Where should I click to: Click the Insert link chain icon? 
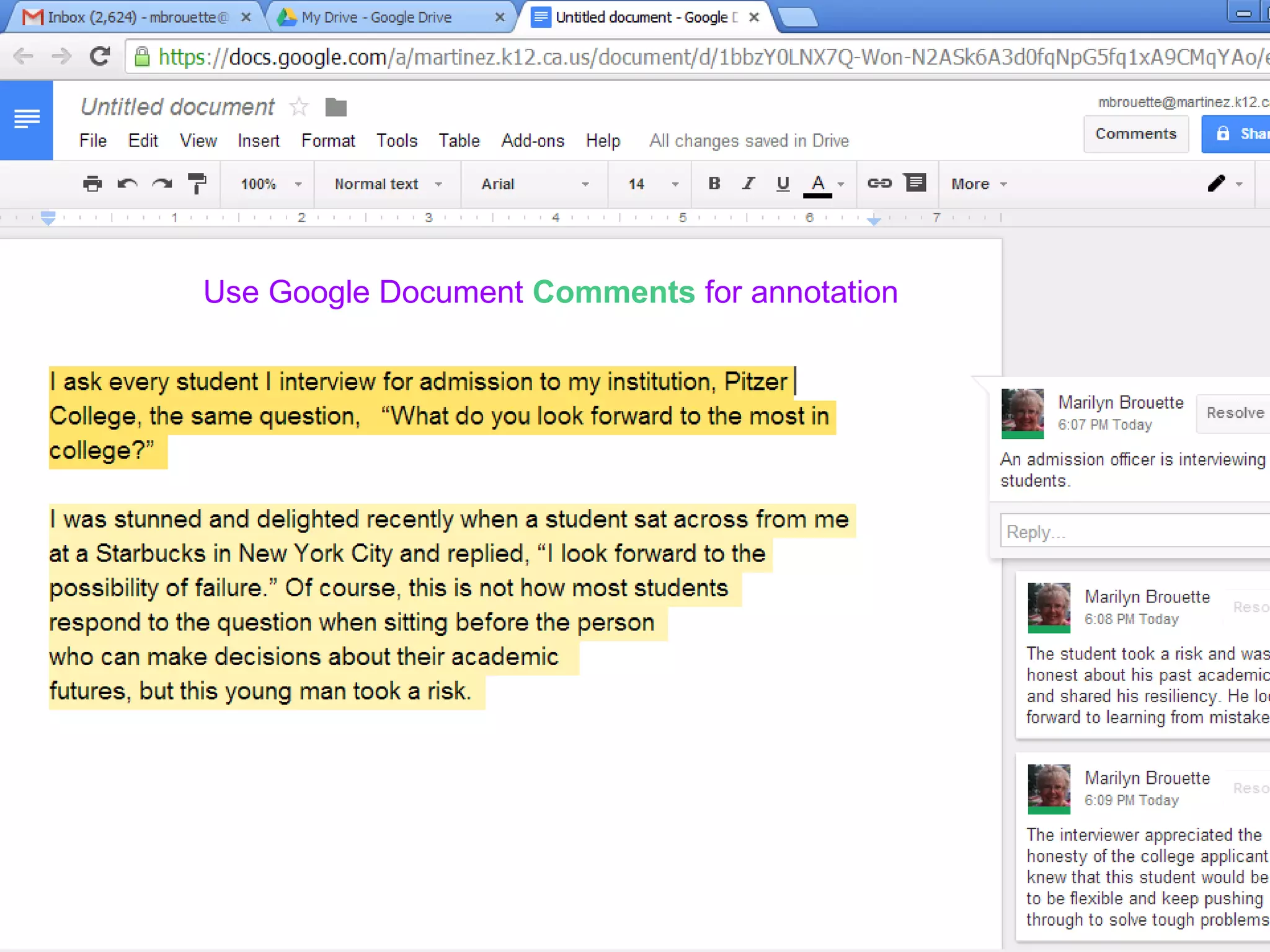coord(879,183)
